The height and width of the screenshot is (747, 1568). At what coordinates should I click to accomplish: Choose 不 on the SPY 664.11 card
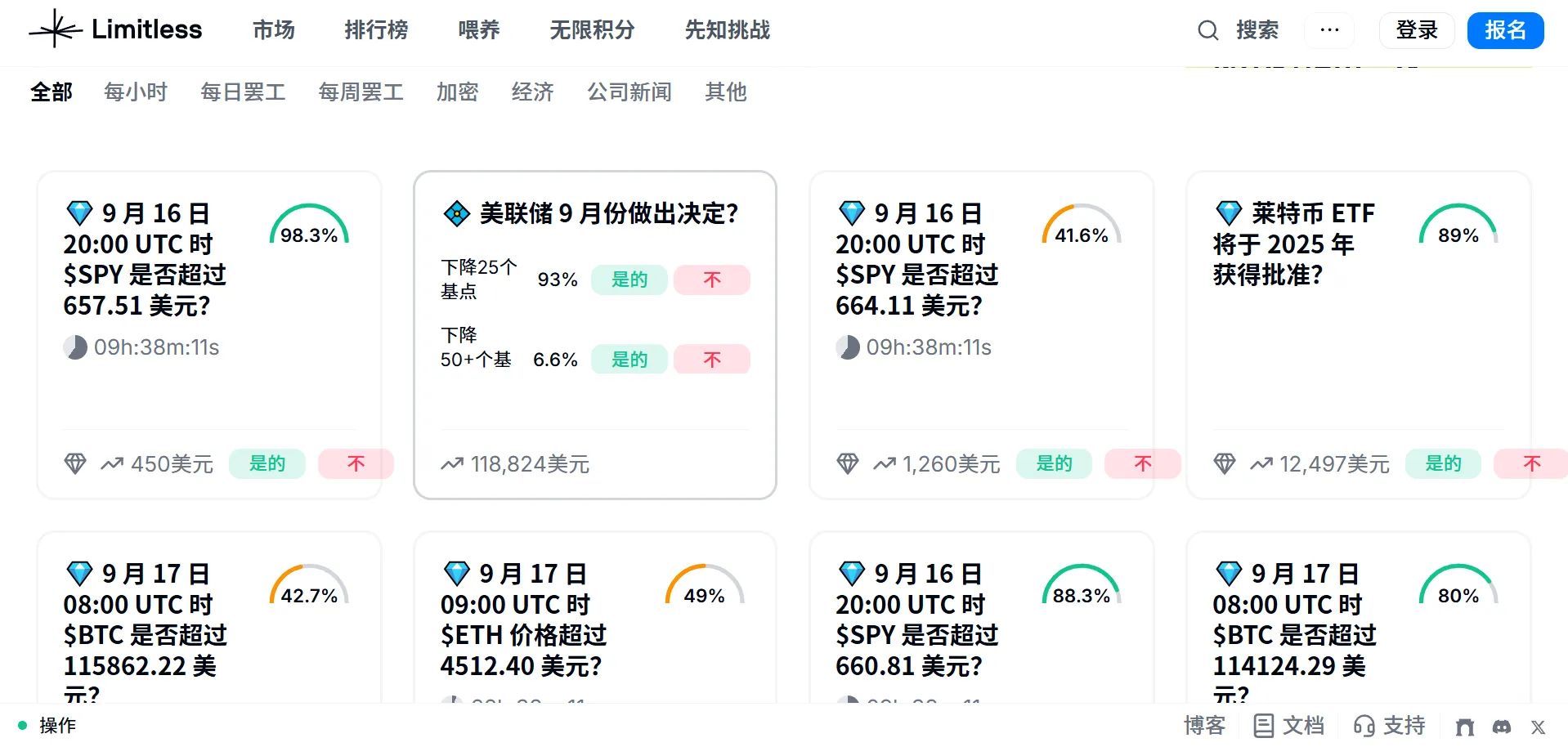pyautogui.click(x=1142, y=463)
